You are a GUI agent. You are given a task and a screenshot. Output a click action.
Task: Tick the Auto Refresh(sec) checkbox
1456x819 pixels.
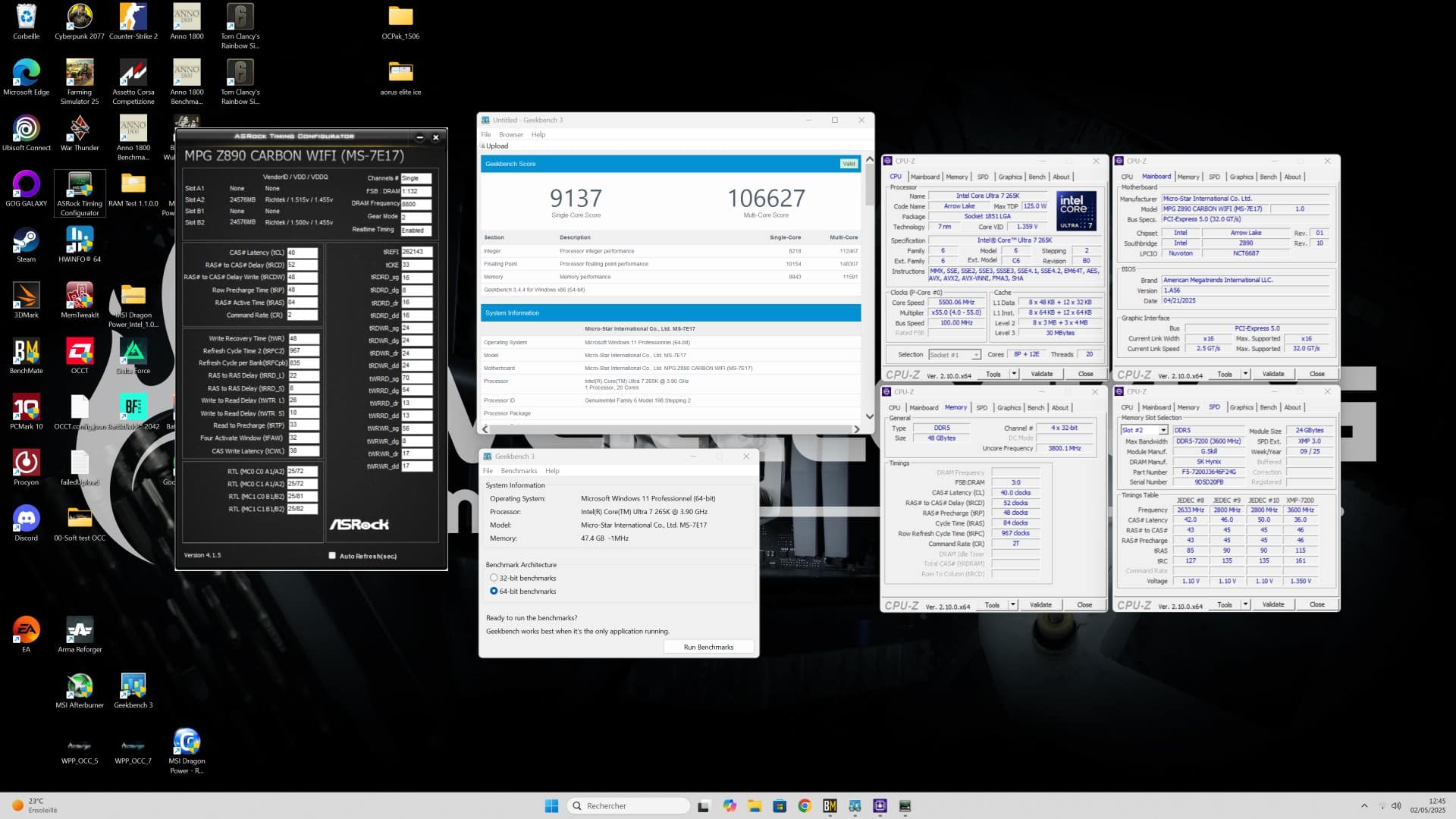coord(332,556)
